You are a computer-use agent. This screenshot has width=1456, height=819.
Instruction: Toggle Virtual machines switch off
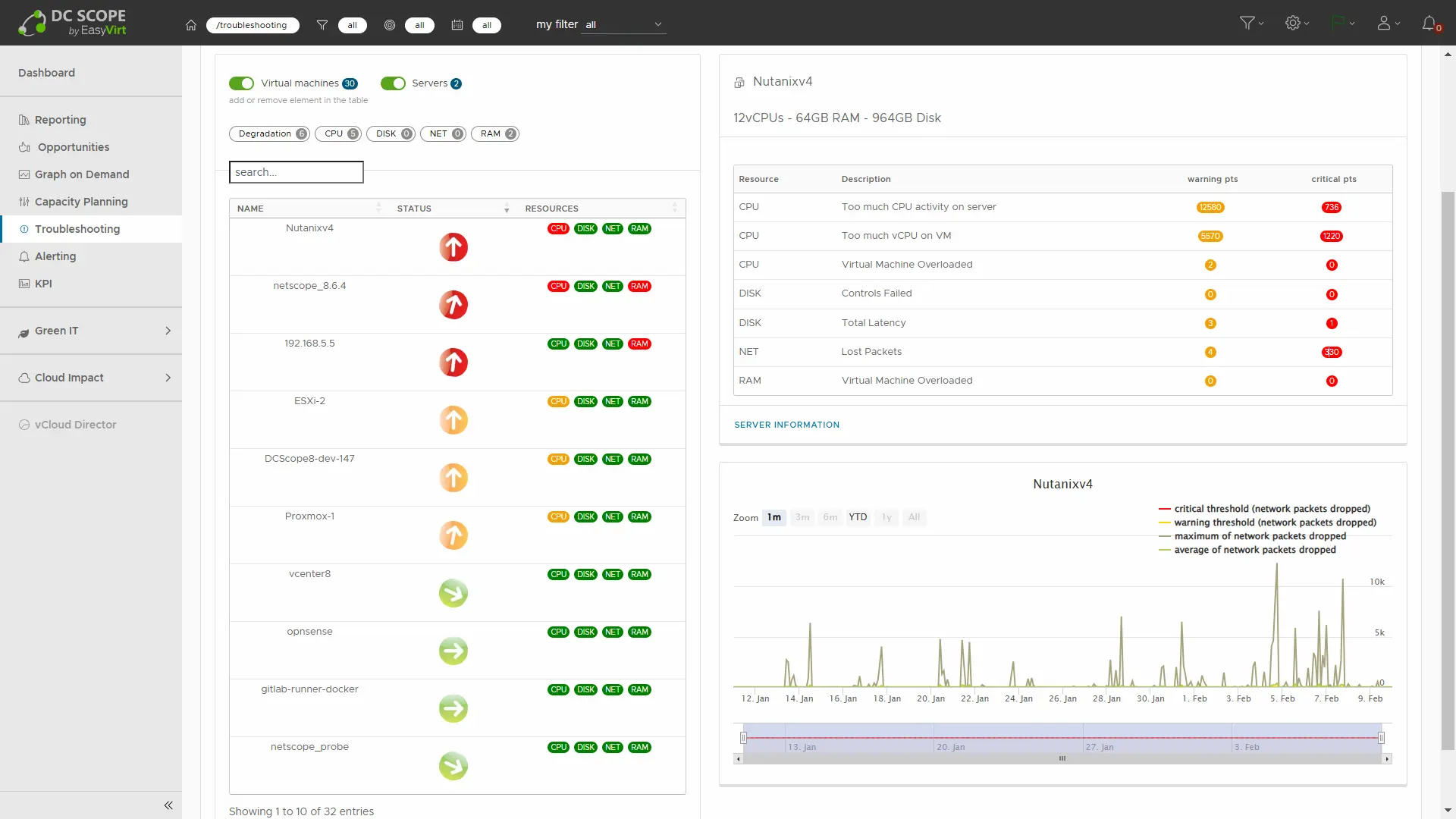point(242,83)
